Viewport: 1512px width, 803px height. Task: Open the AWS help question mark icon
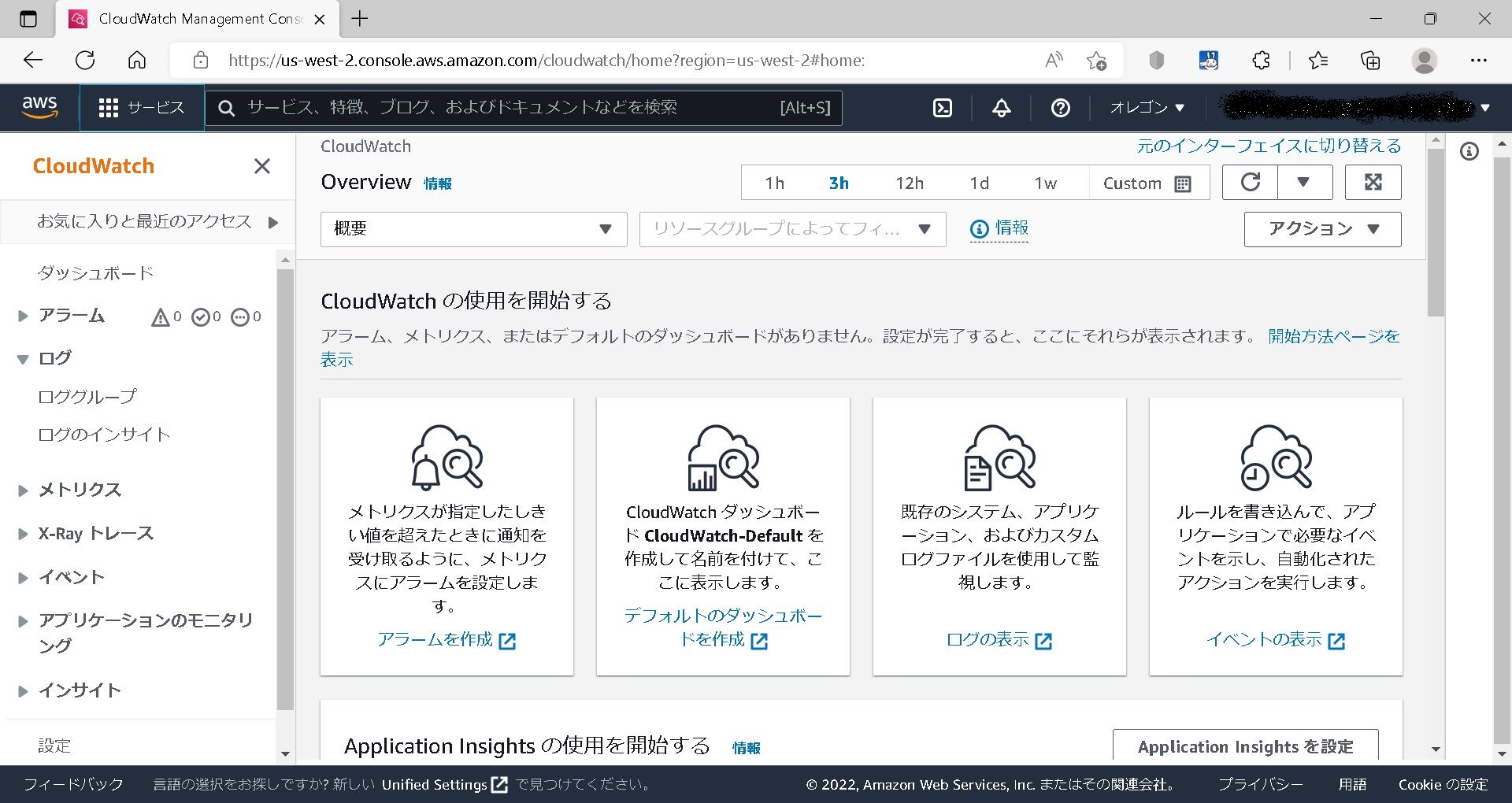(1061, 108)
